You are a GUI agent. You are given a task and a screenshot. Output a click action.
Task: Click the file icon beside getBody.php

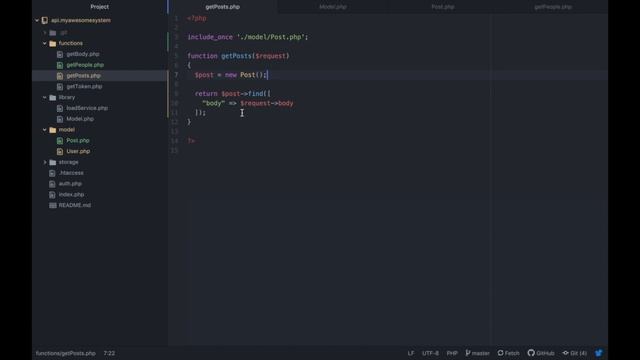pyautogui.click(x=60, y=54)
